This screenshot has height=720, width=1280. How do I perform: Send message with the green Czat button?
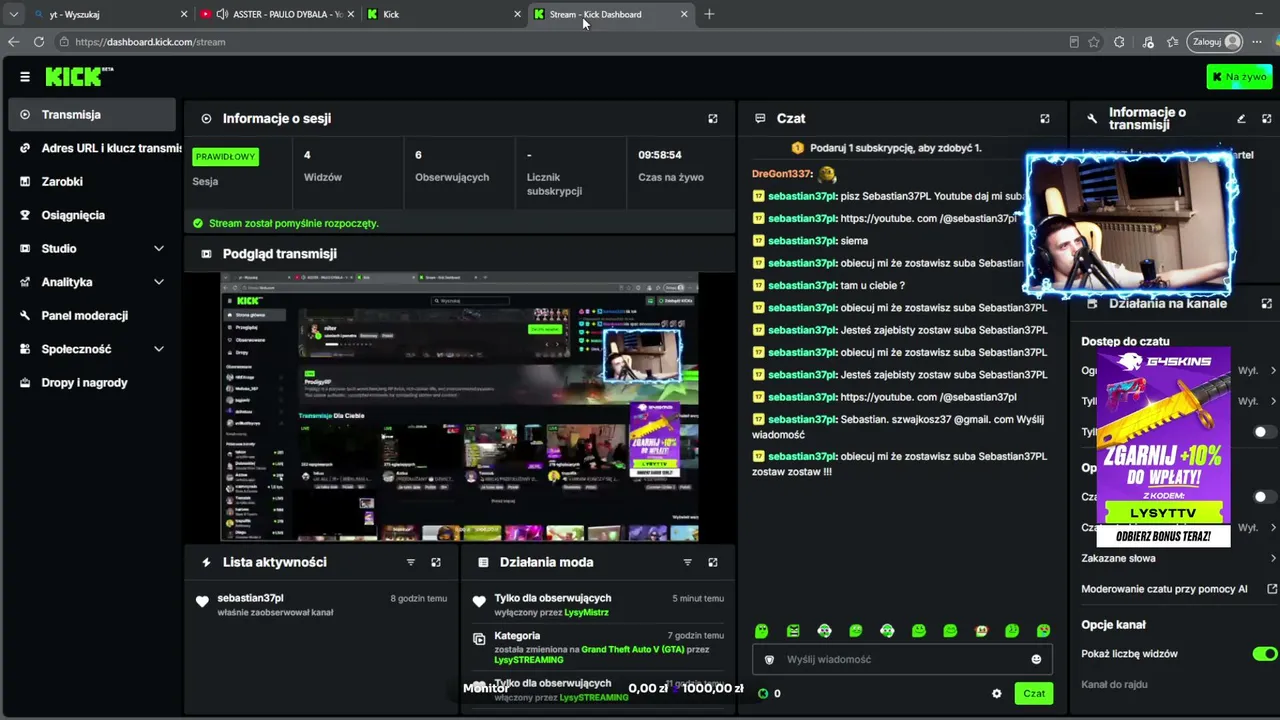(1034, 693)
